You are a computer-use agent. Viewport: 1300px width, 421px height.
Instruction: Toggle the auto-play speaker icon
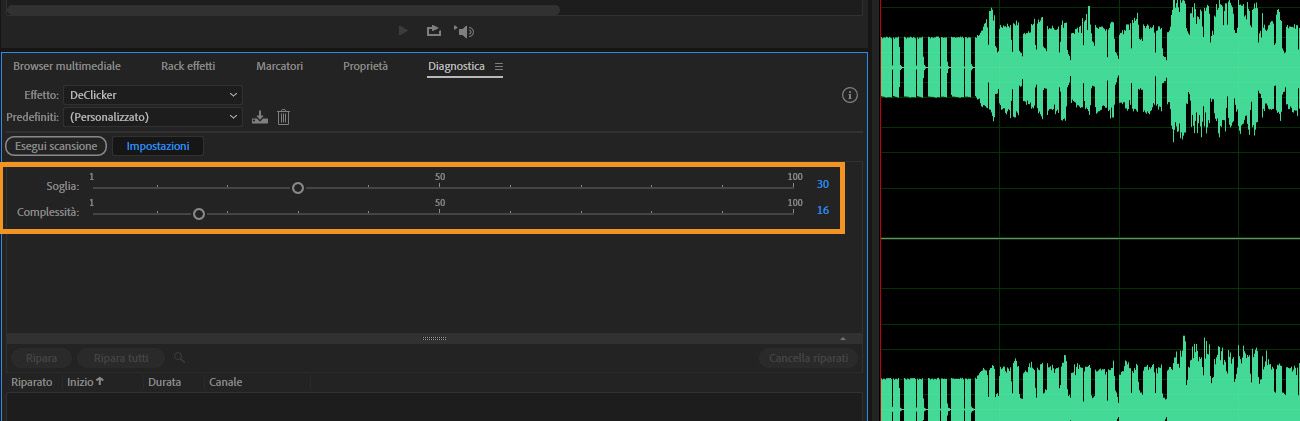pyautogui.click(x=464, y=31)
